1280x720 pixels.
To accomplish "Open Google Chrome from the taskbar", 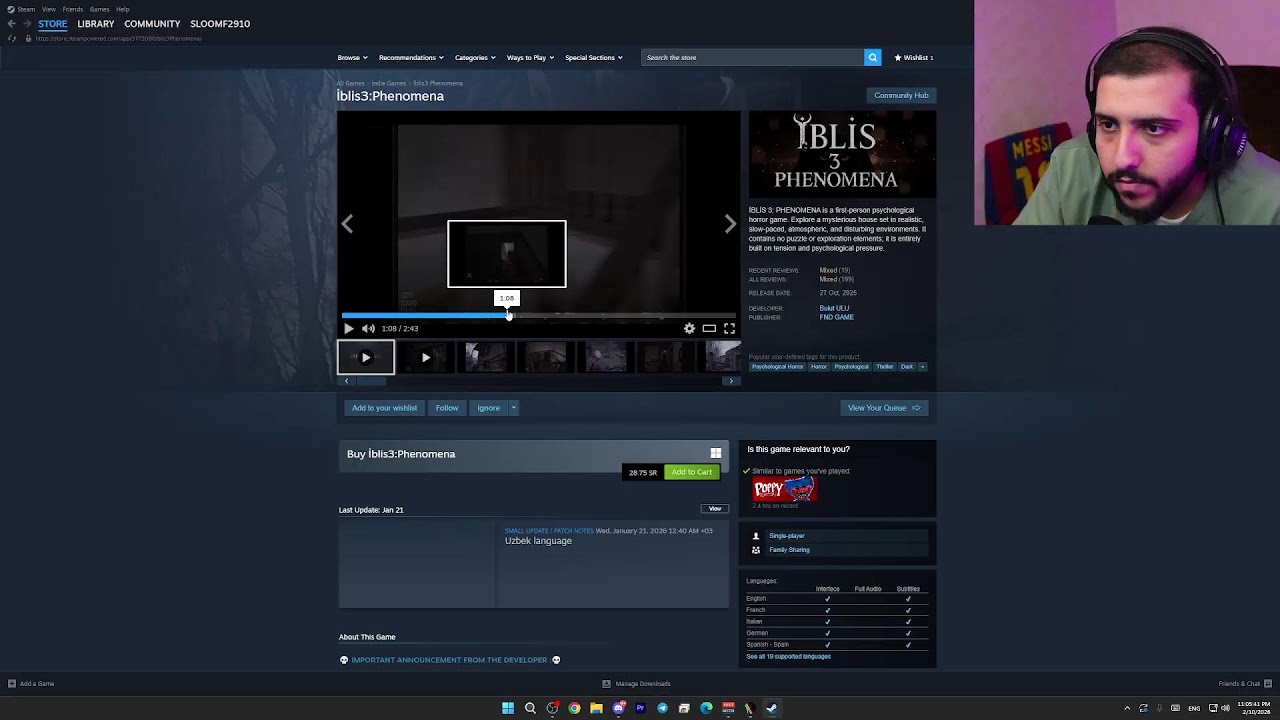I will coord(574,708).
